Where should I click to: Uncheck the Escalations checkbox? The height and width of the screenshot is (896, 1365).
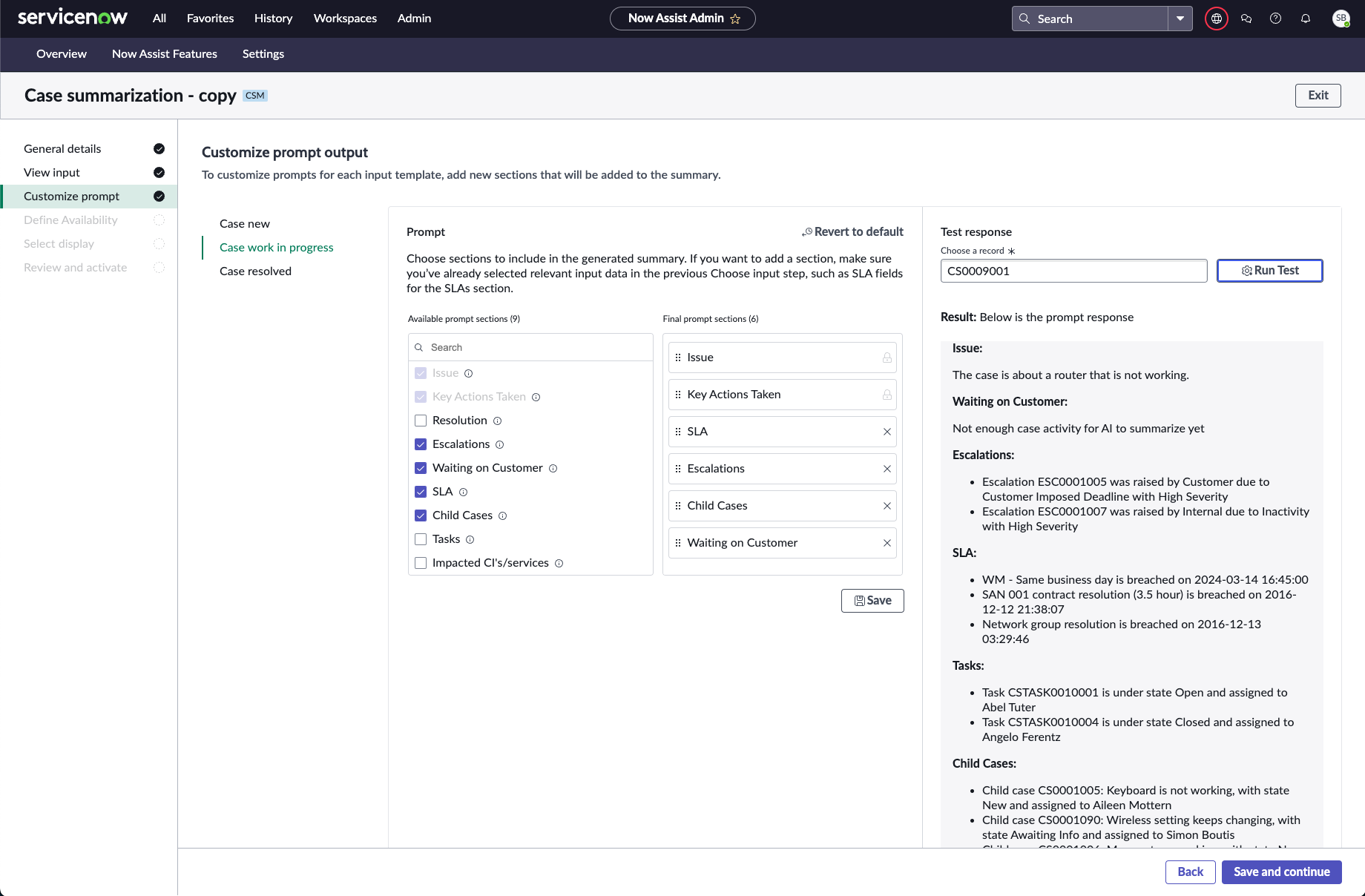(x=421, y=444)
